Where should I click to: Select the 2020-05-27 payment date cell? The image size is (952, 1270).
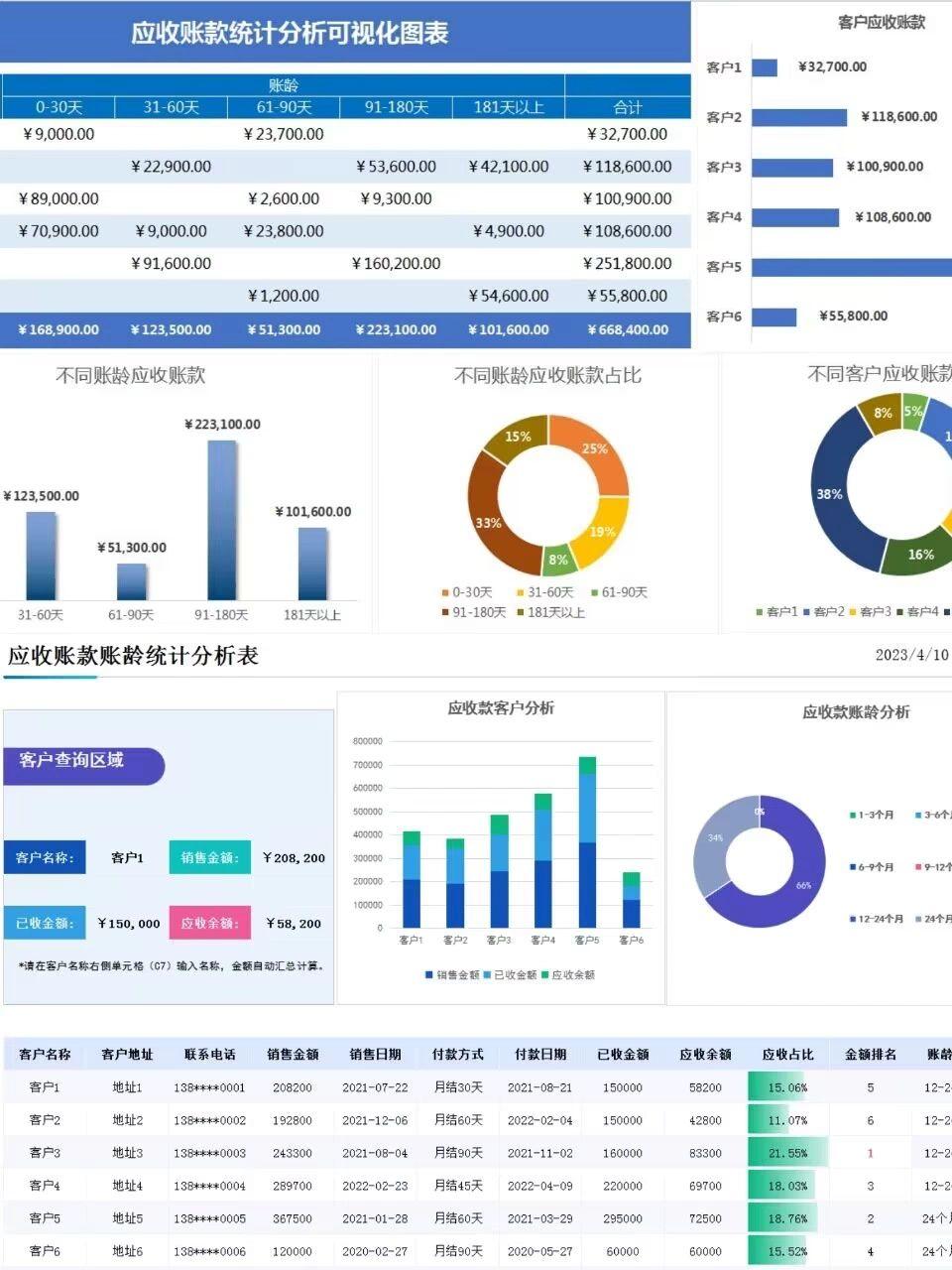(539, 1251)
